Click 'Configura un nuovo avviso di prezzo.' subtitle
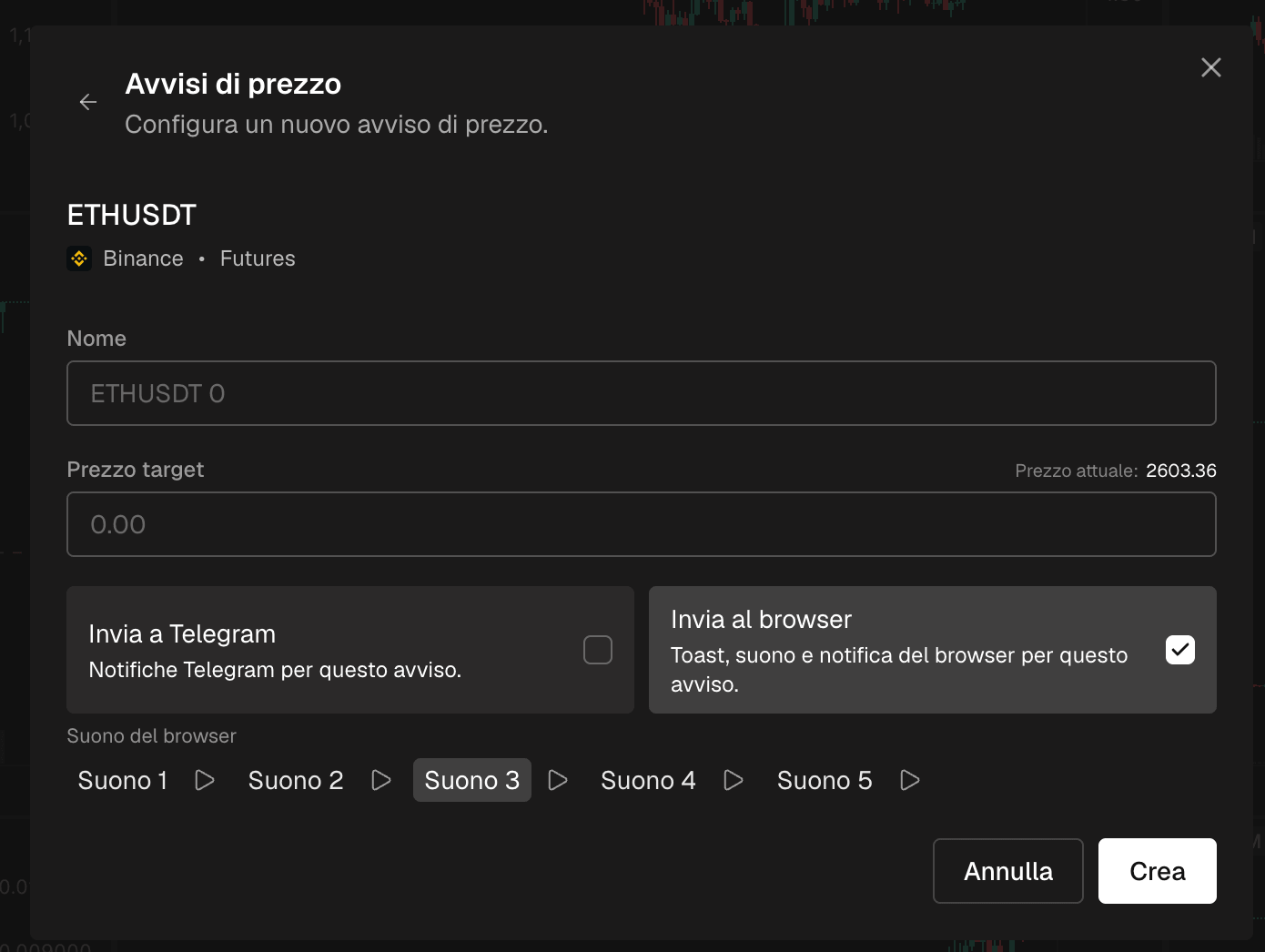 (x=337, y=125)
